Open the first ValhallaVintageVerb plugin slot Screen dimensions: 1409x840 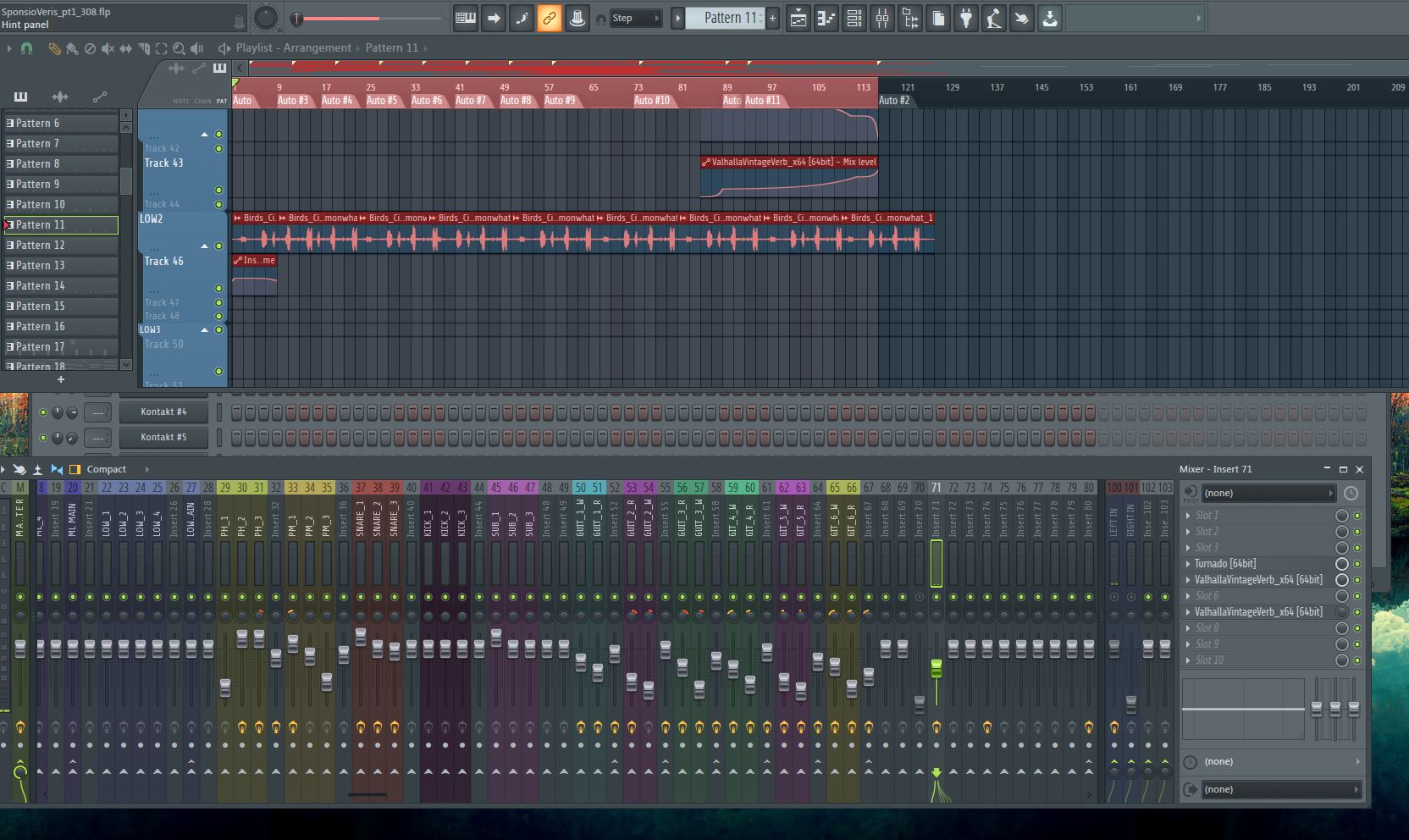tap(1258, 580)
